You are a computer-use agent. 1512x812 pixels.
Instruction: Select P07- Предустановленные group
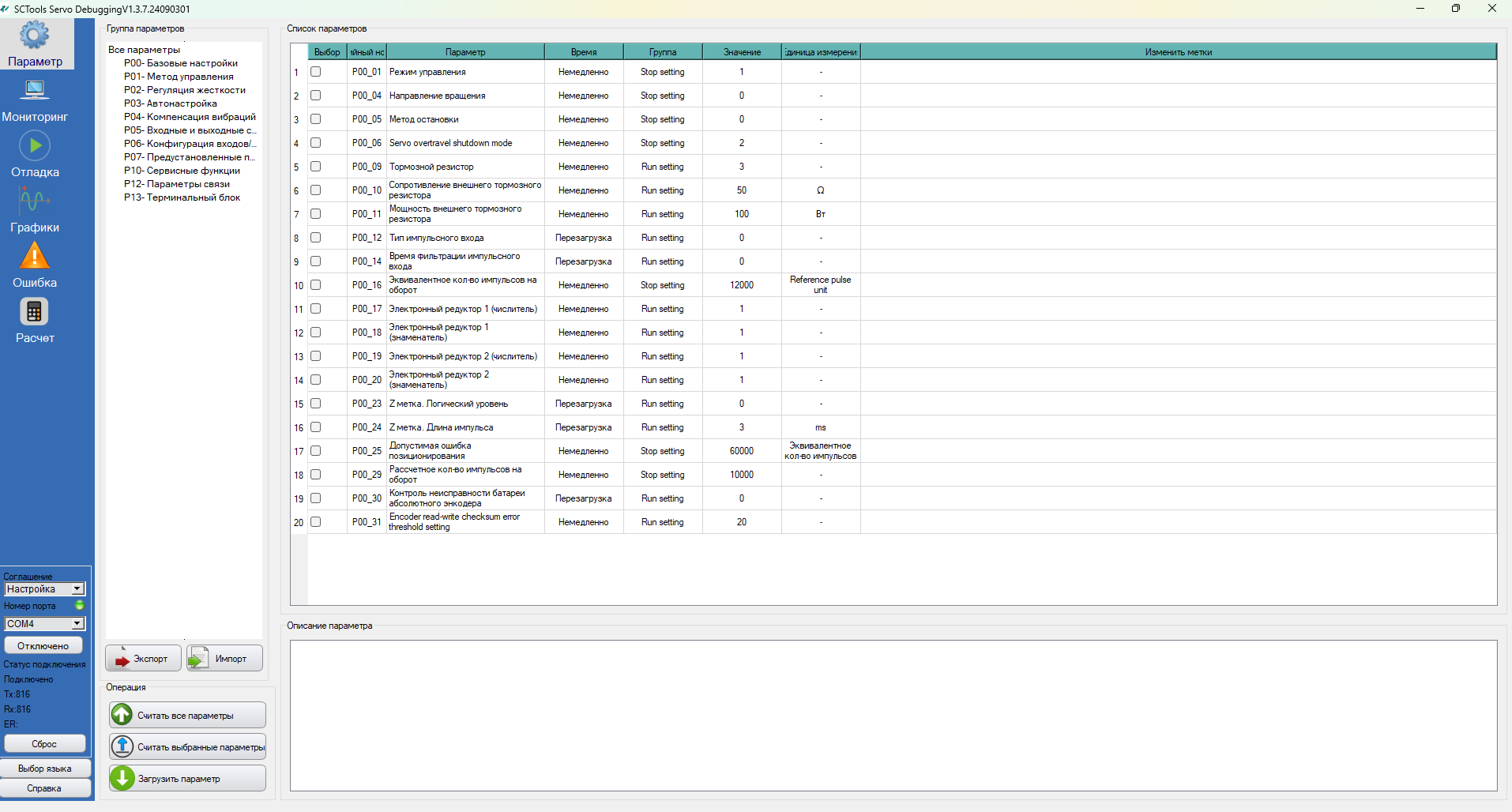tap(190, 157)
